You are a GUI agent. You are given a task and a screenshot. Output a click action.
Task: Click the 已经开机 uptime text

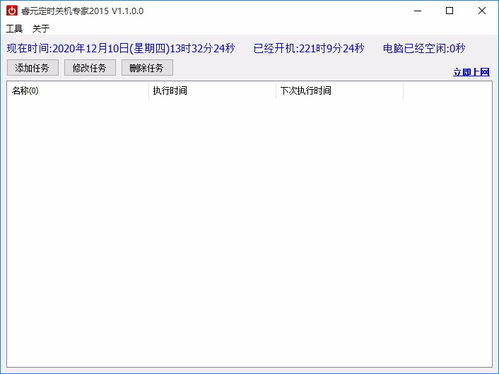(308, 49)
